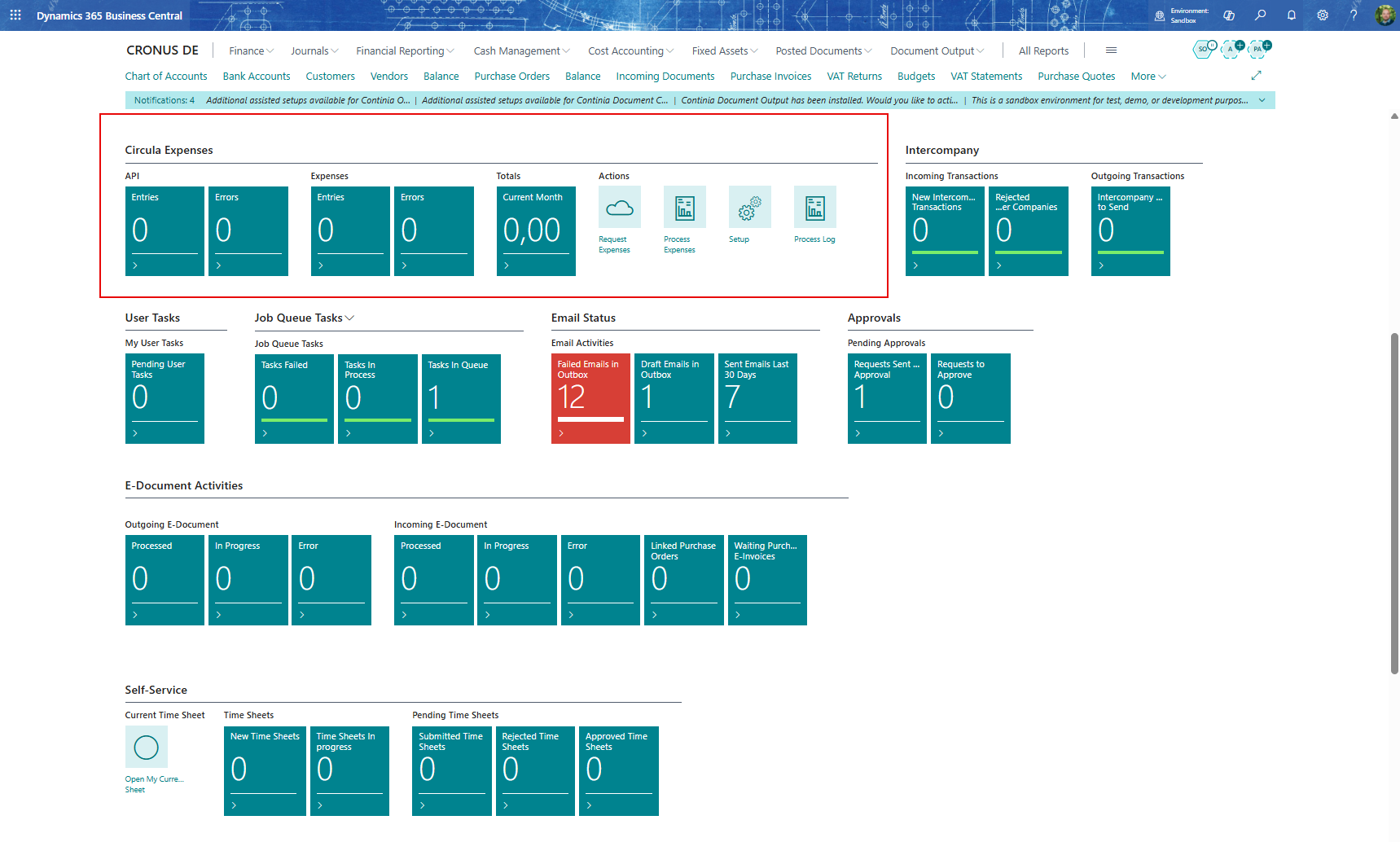Open the Requests Sent for Approval tile
The height and width of the screenshot is (842, 1400).
coord(887,398)
